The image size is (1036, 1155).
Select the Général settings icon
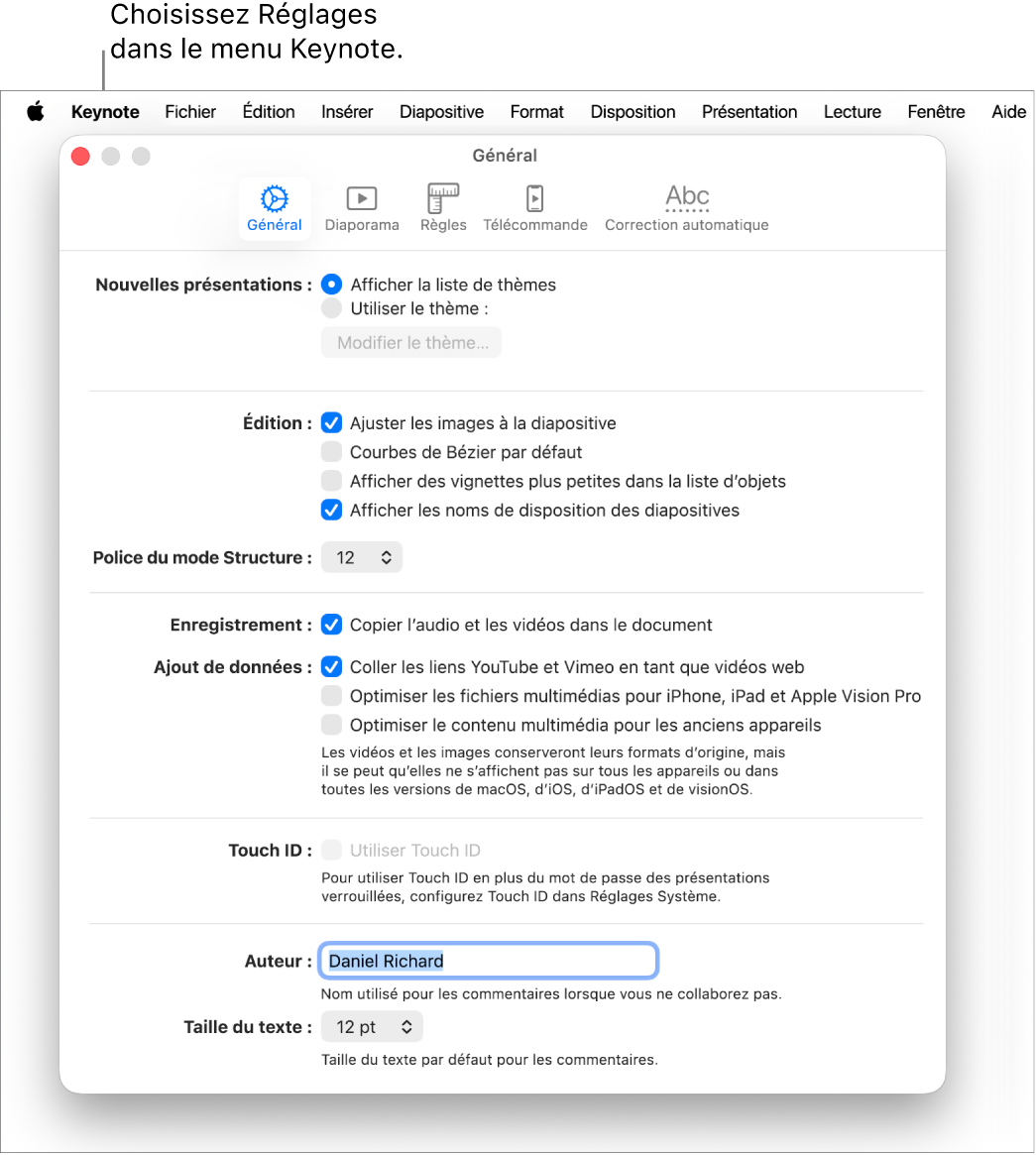274,208
